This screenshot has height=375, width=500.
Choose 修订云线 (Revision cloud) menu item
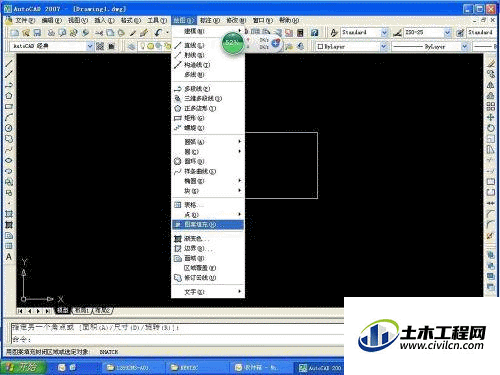point(208,278)
